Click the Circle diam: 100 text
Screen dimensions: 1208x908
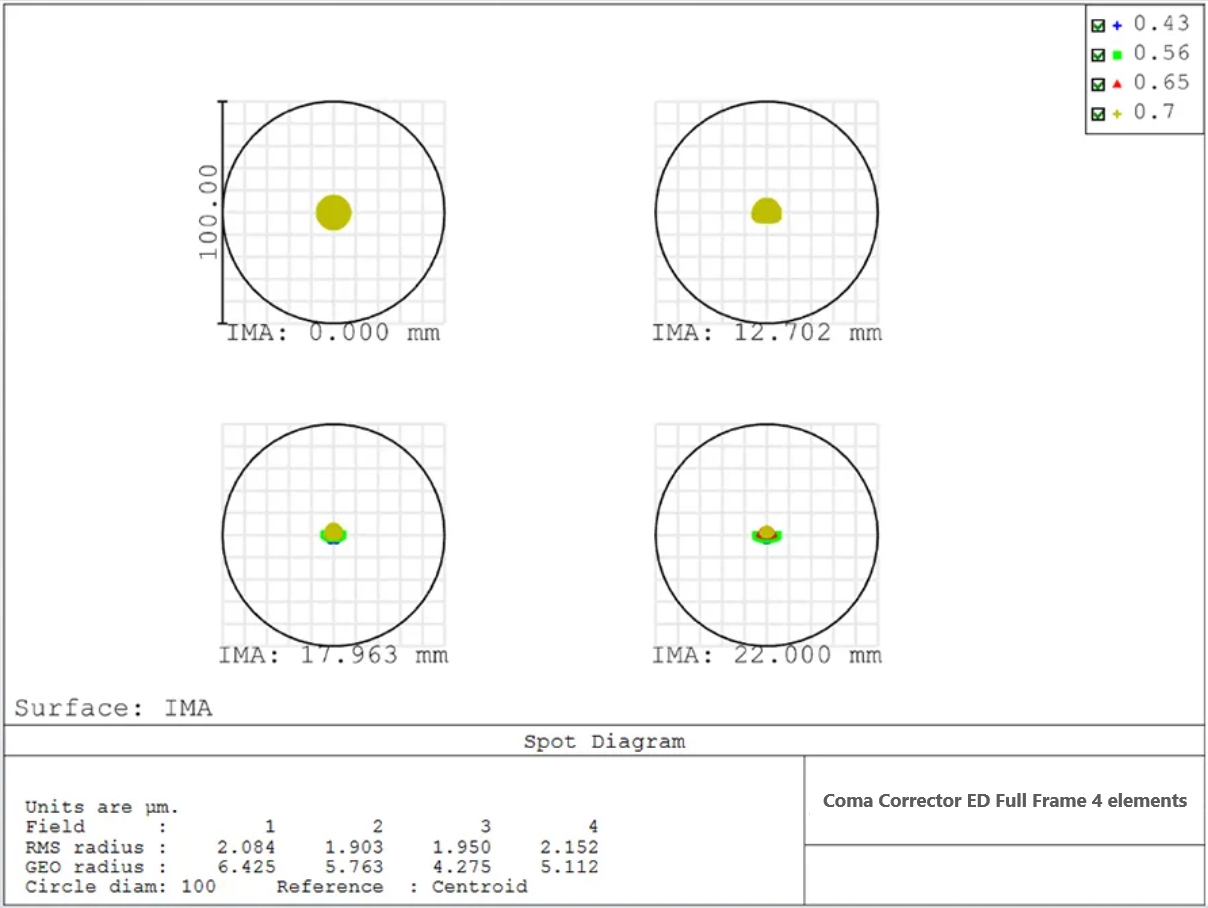[120, 887]
